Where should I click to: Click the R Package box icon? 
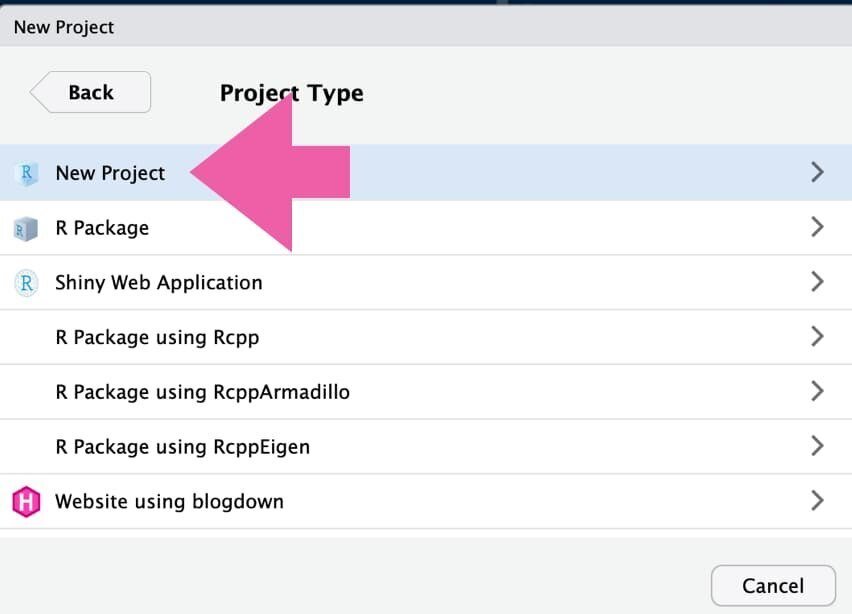tap(26, 229)
